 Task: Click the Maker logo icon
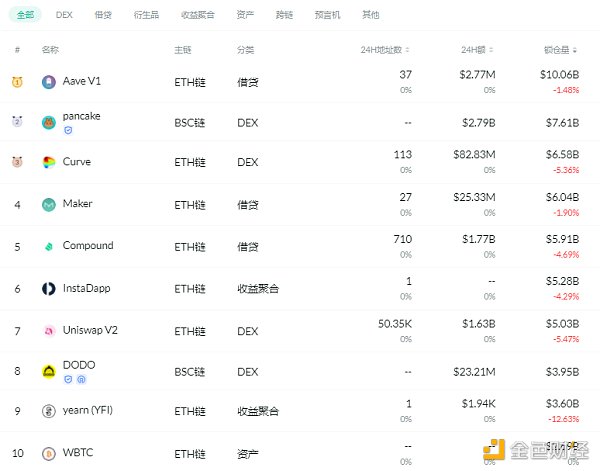point(49,205)
